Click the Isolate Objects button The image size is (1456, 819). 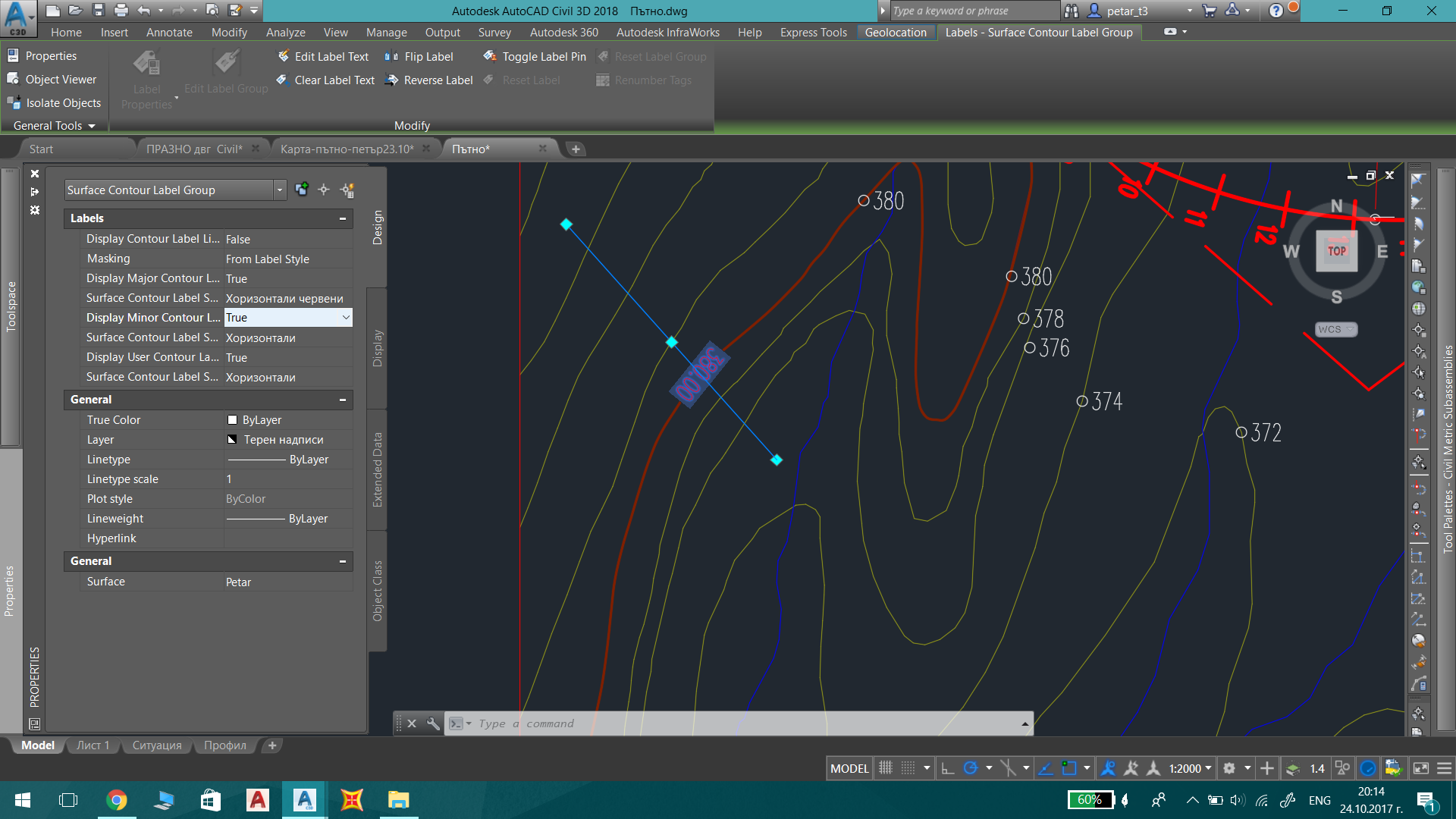click(x=53, y=103)
